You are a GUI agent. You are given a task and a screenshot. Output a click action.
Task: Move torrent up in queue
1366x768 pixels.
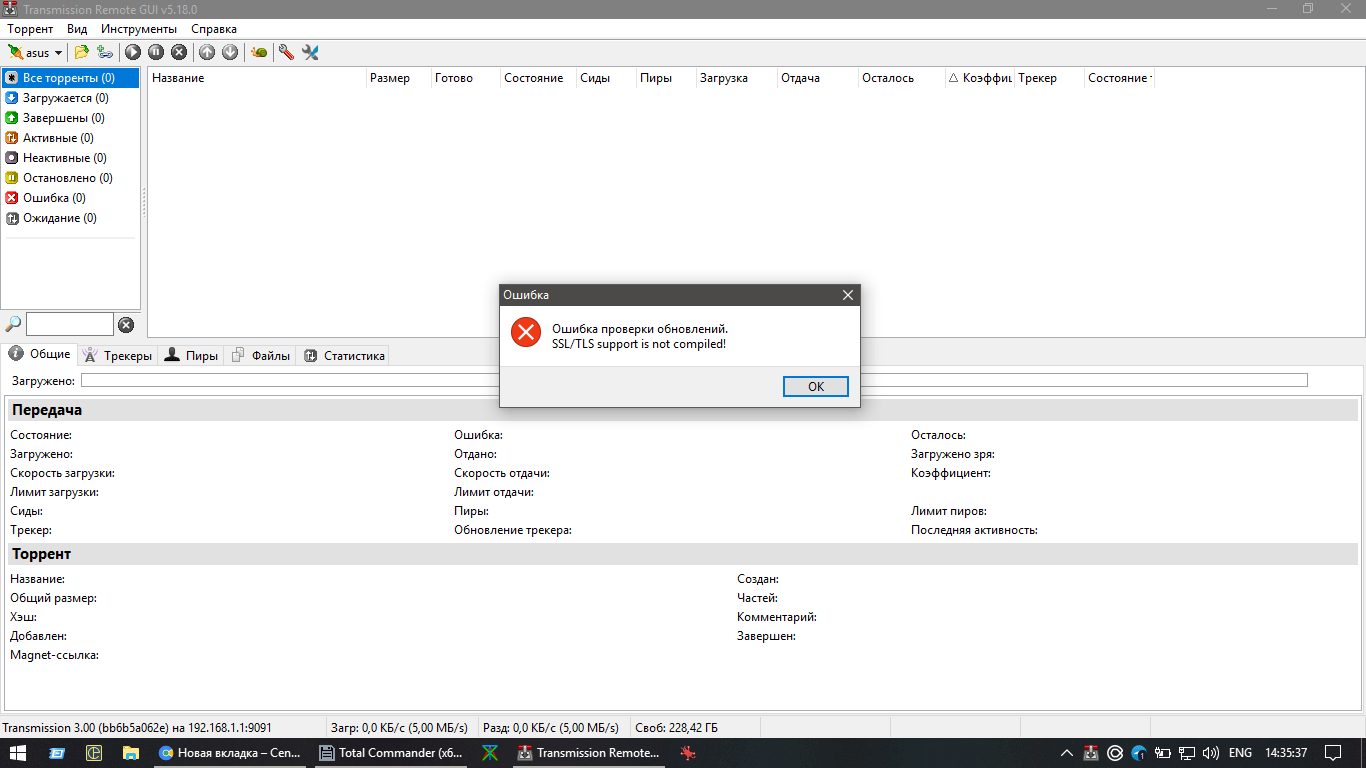(x=207, y=52)
